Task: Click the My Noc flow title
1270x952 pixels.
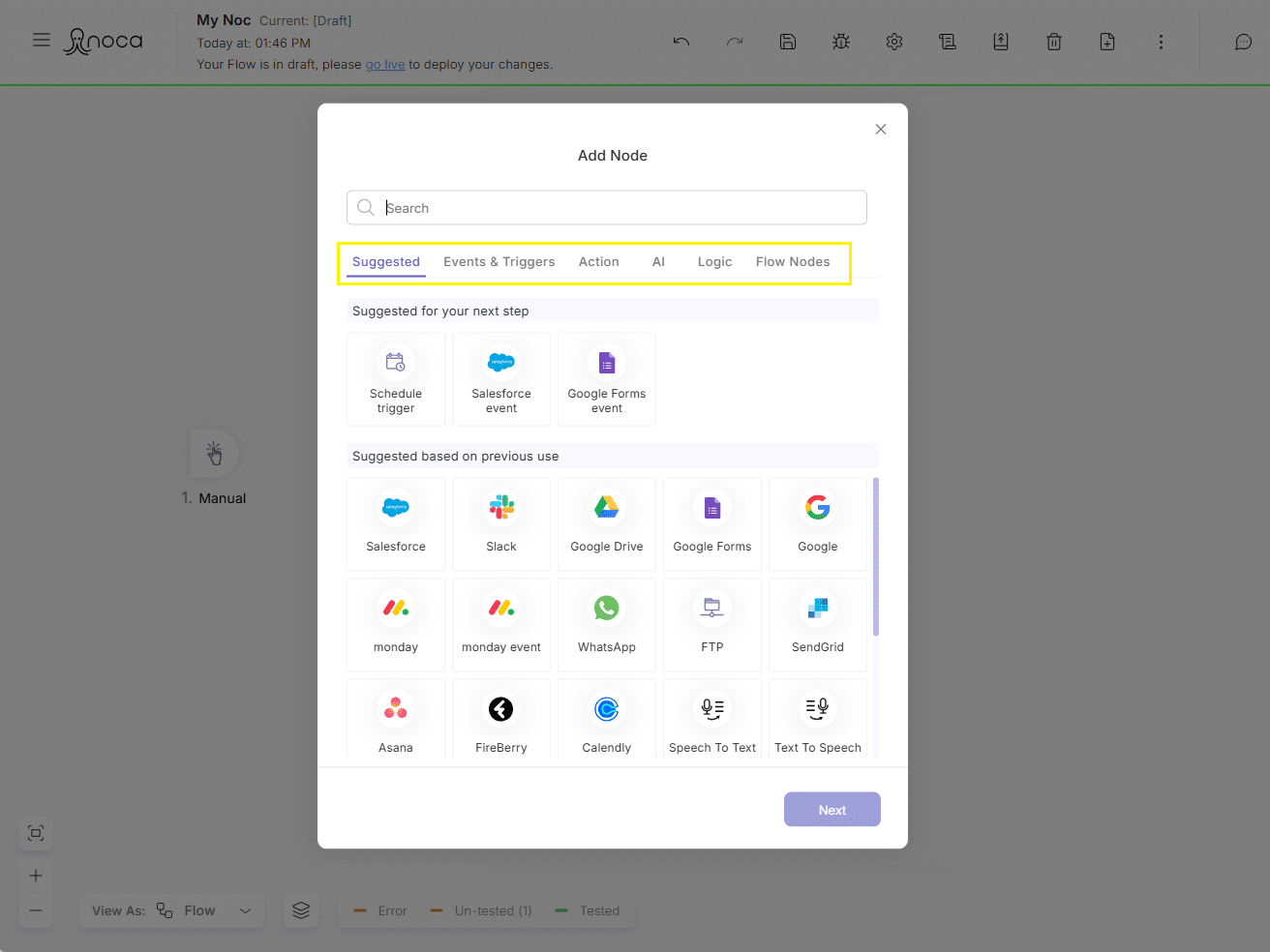Action: point(224,20)
